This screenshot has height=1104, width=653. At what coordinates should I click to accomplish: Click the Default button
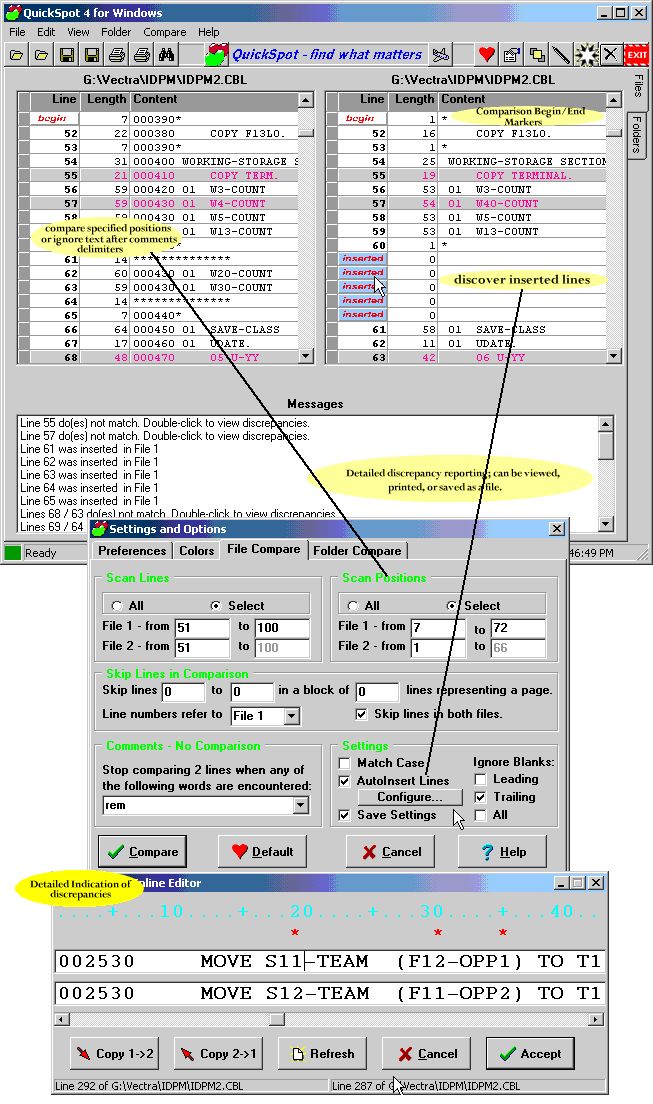(262, 852)
